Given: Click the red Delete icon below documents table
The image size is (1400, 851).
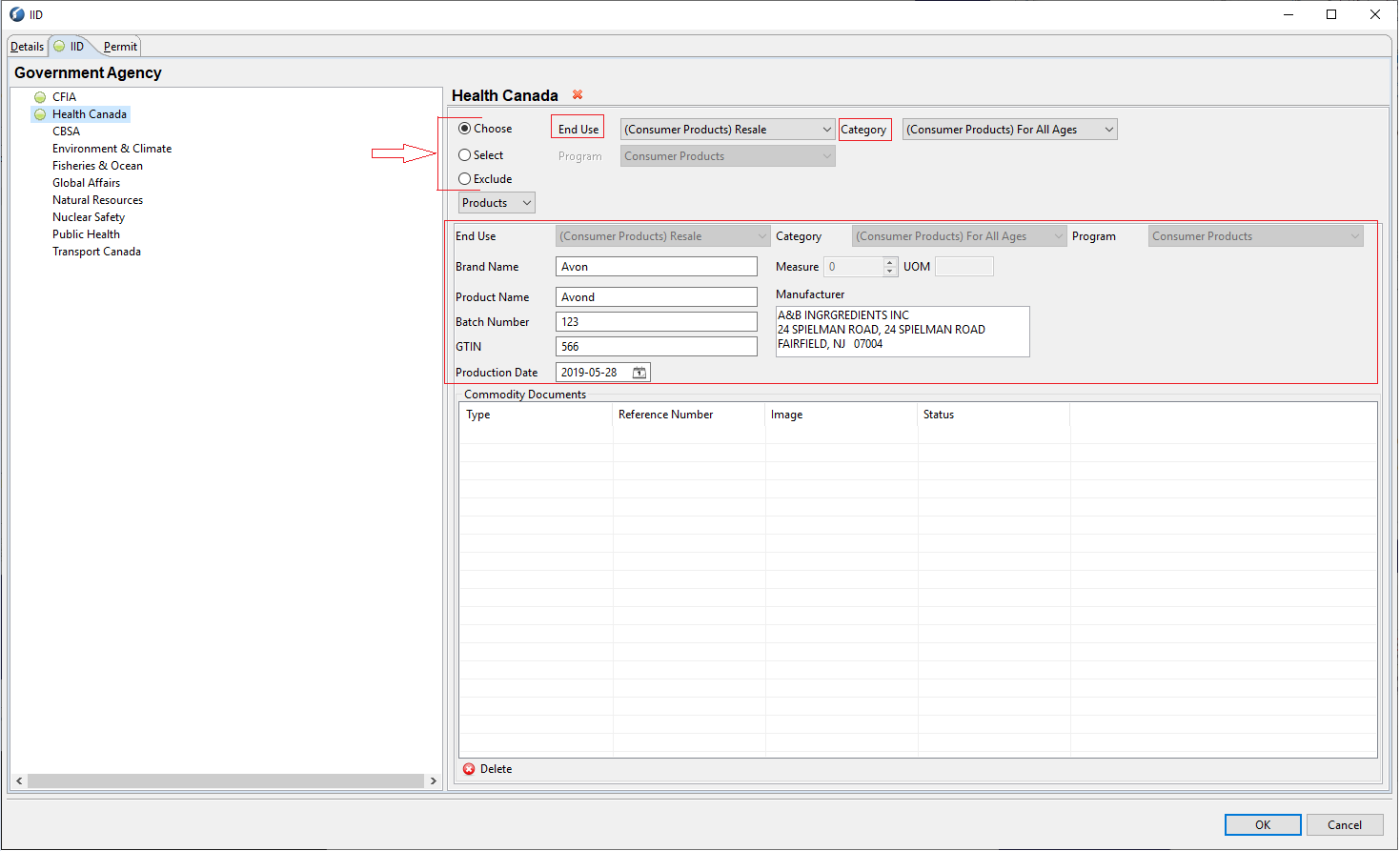Looking at the screenshot, I should tap(469, 769).
